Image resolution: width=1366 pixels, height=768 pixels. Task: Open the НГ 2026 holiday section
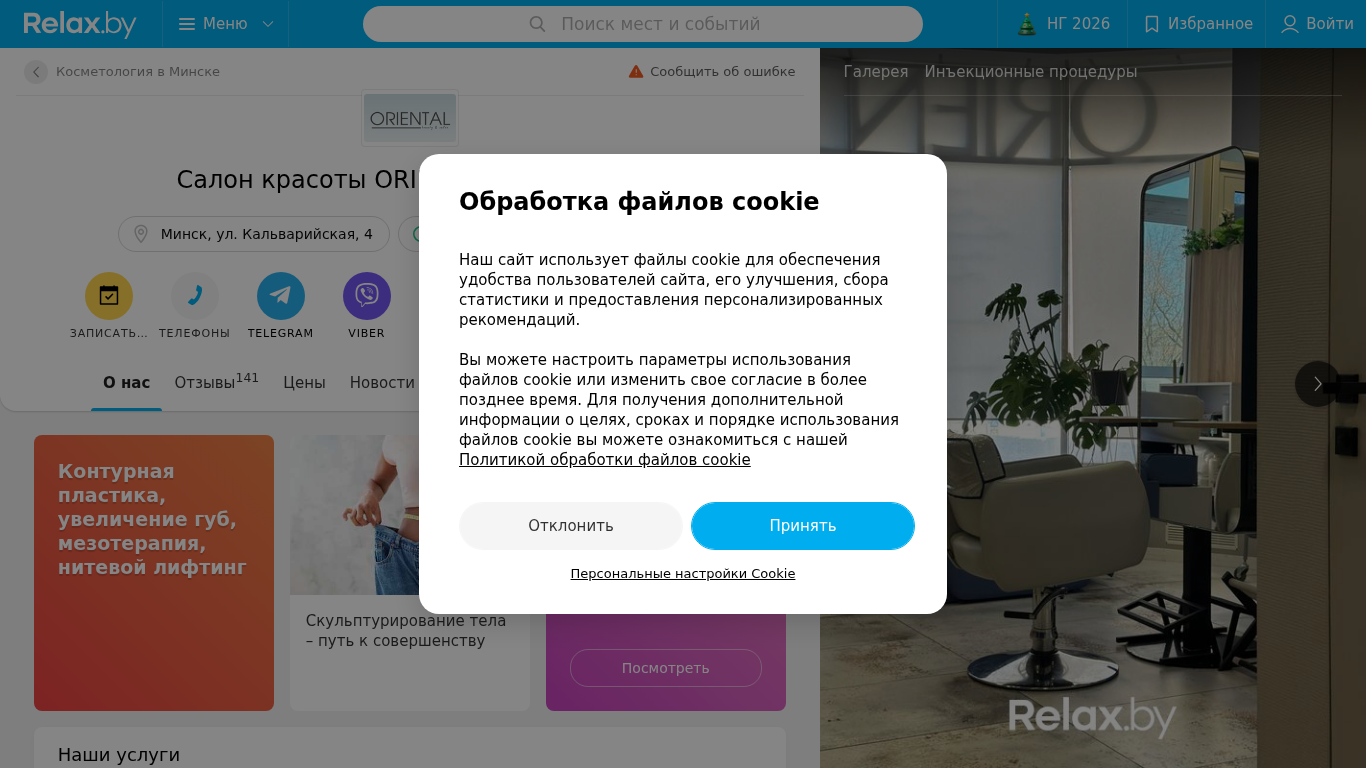[x=1063, y=24]
